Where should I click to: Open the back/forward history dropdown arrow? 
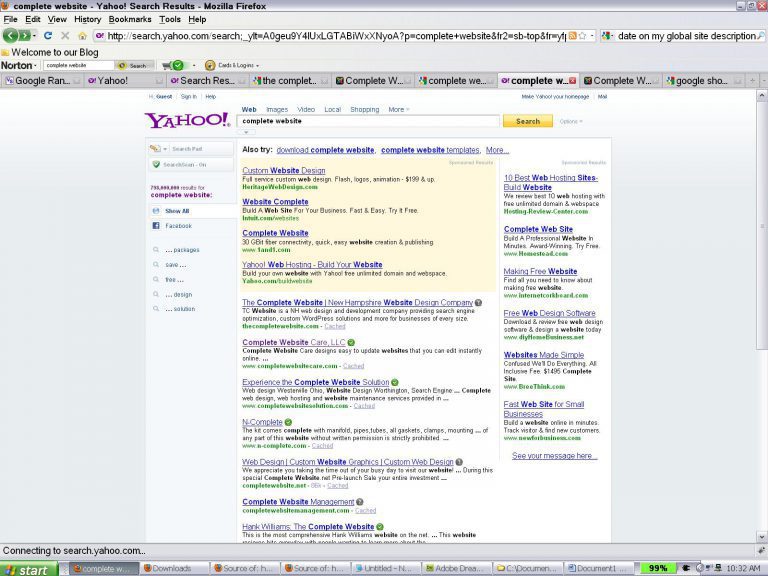pyautogui.click(x=34, y=36)
